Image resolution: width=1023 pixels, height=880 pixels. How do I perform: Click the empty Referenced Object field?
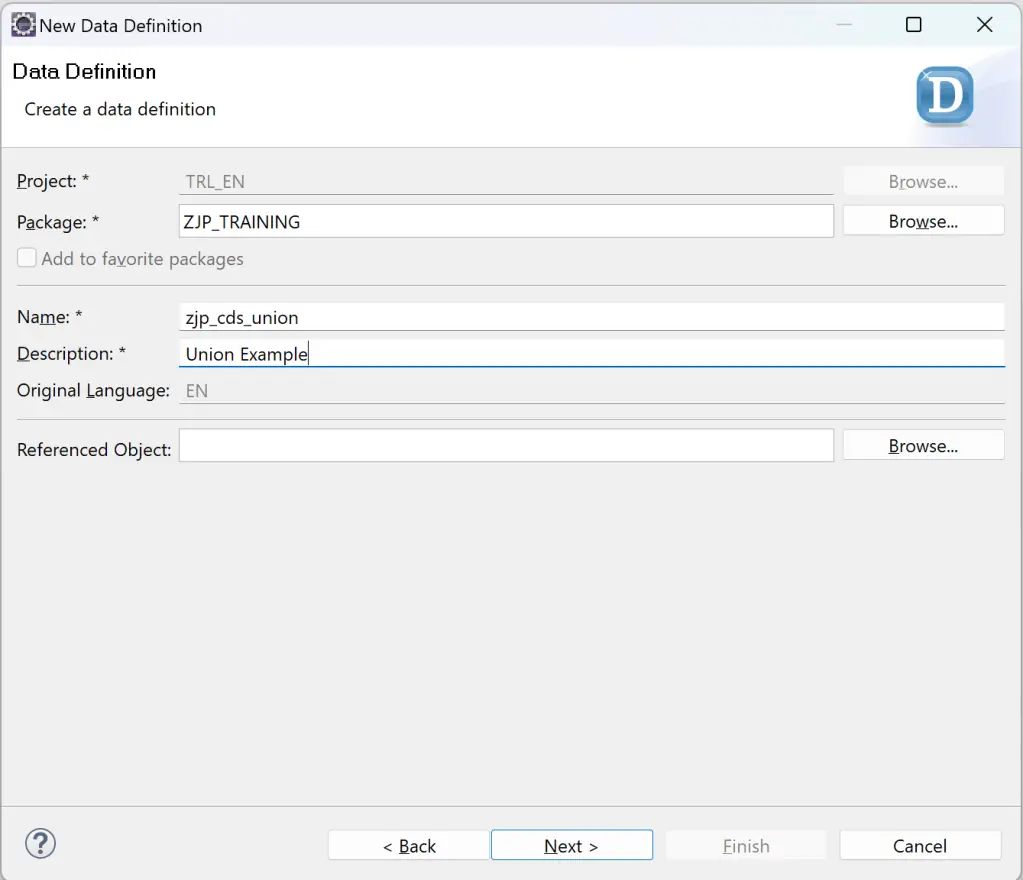pyautogui.click(x=506, y=446)
